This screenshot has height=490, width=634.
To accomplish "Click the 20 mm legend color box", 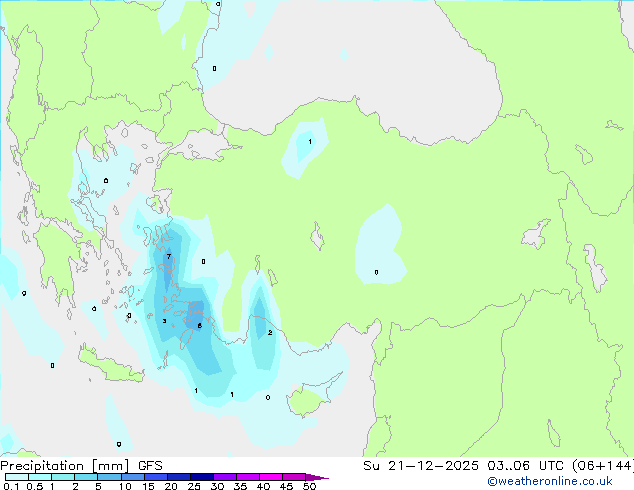I will tap(179, 477).
